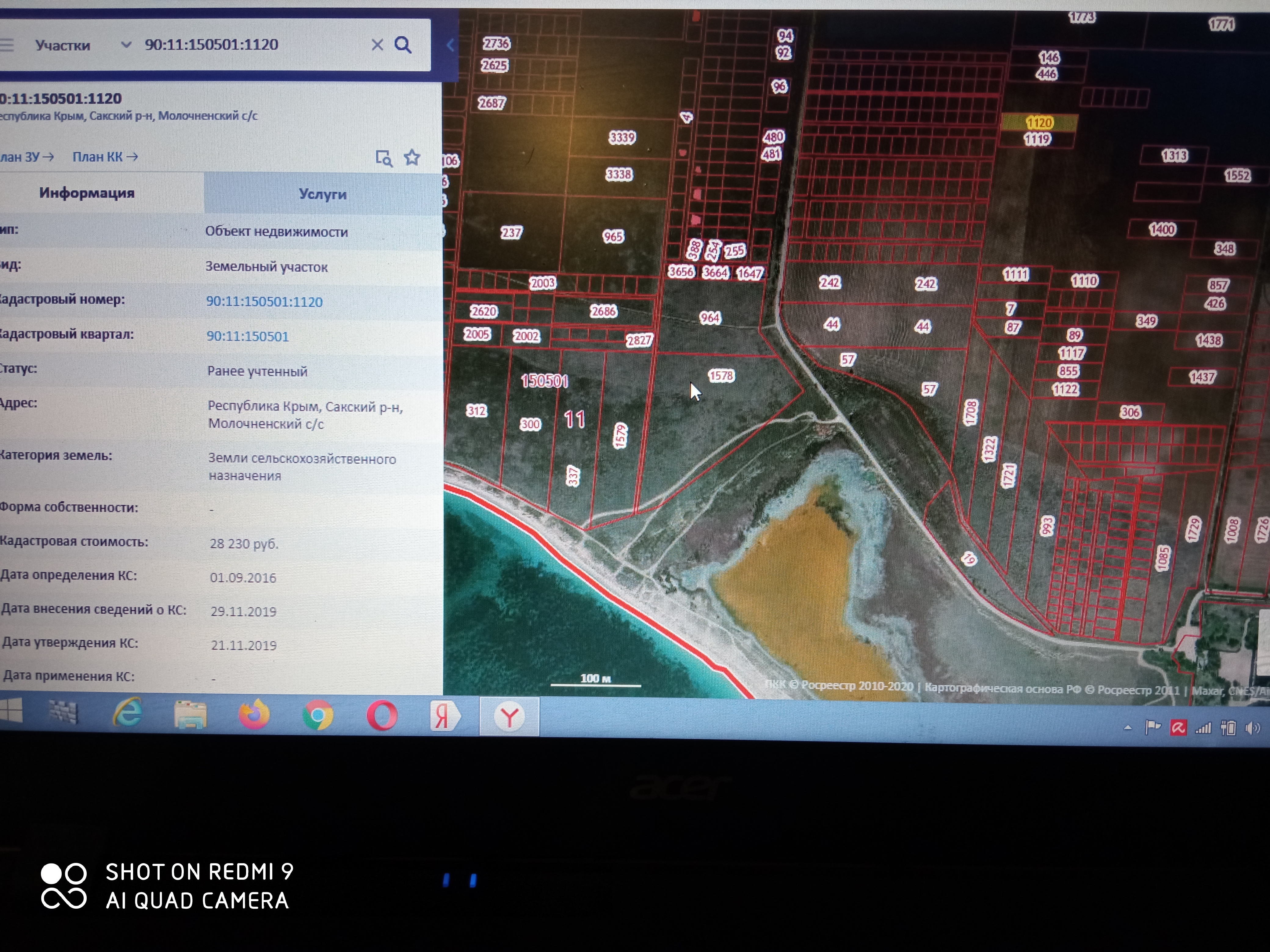Click the zoom-to-object icon near star

click(383, 158)
